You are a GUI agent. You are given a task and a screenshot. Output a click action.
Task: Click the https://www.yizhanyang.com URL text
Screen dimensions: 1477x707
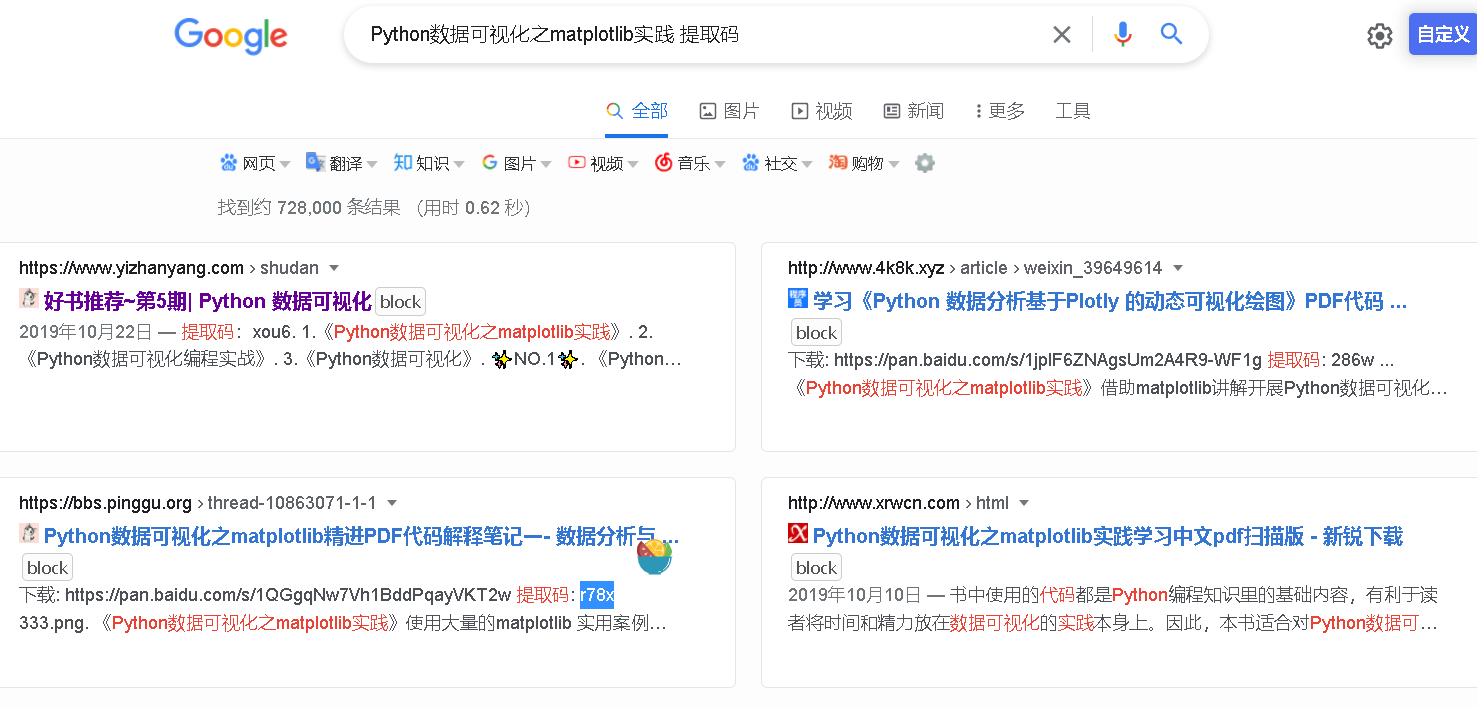pos(131,268)
